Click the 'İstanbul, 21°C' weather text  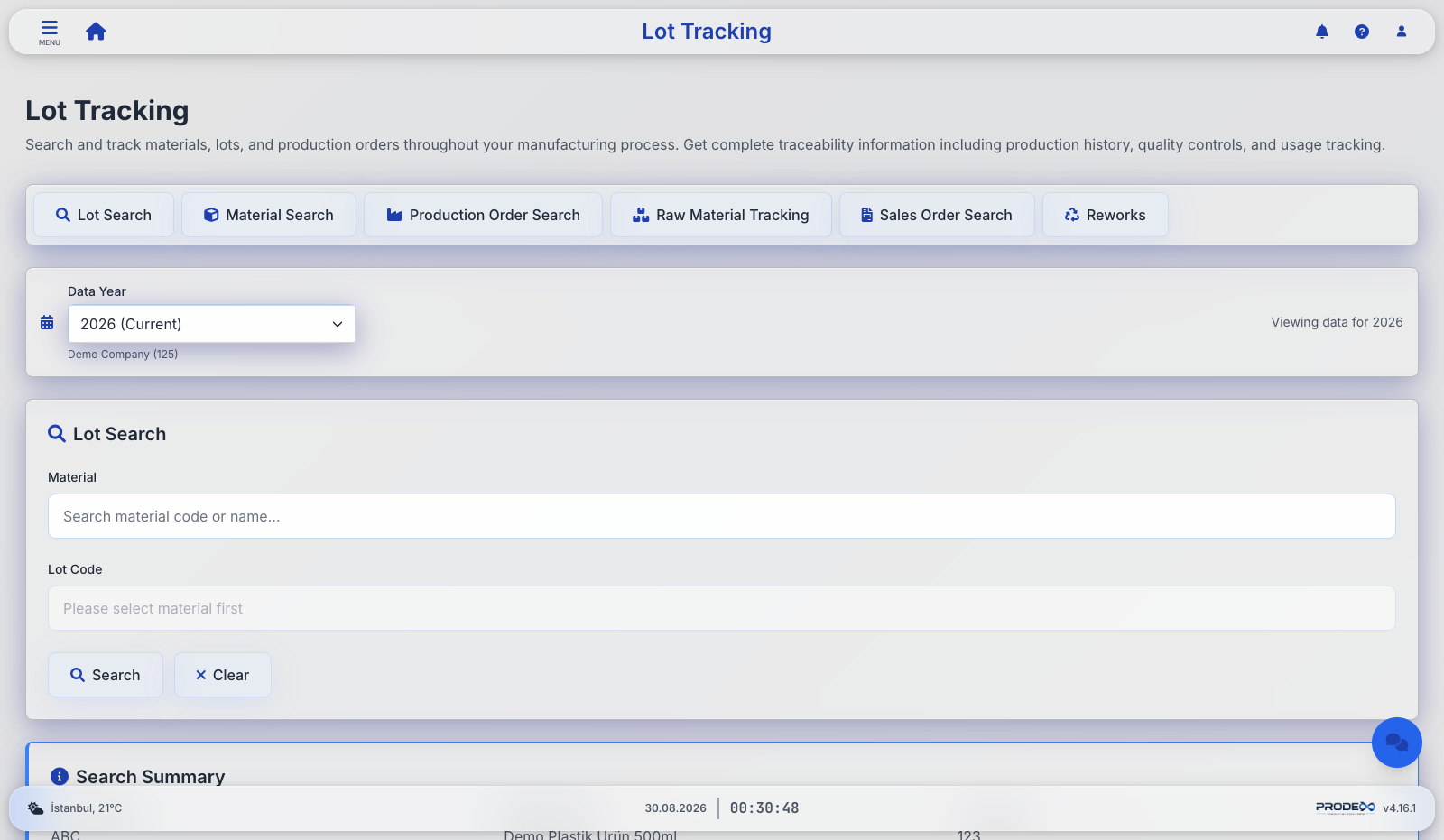[87, 808]
